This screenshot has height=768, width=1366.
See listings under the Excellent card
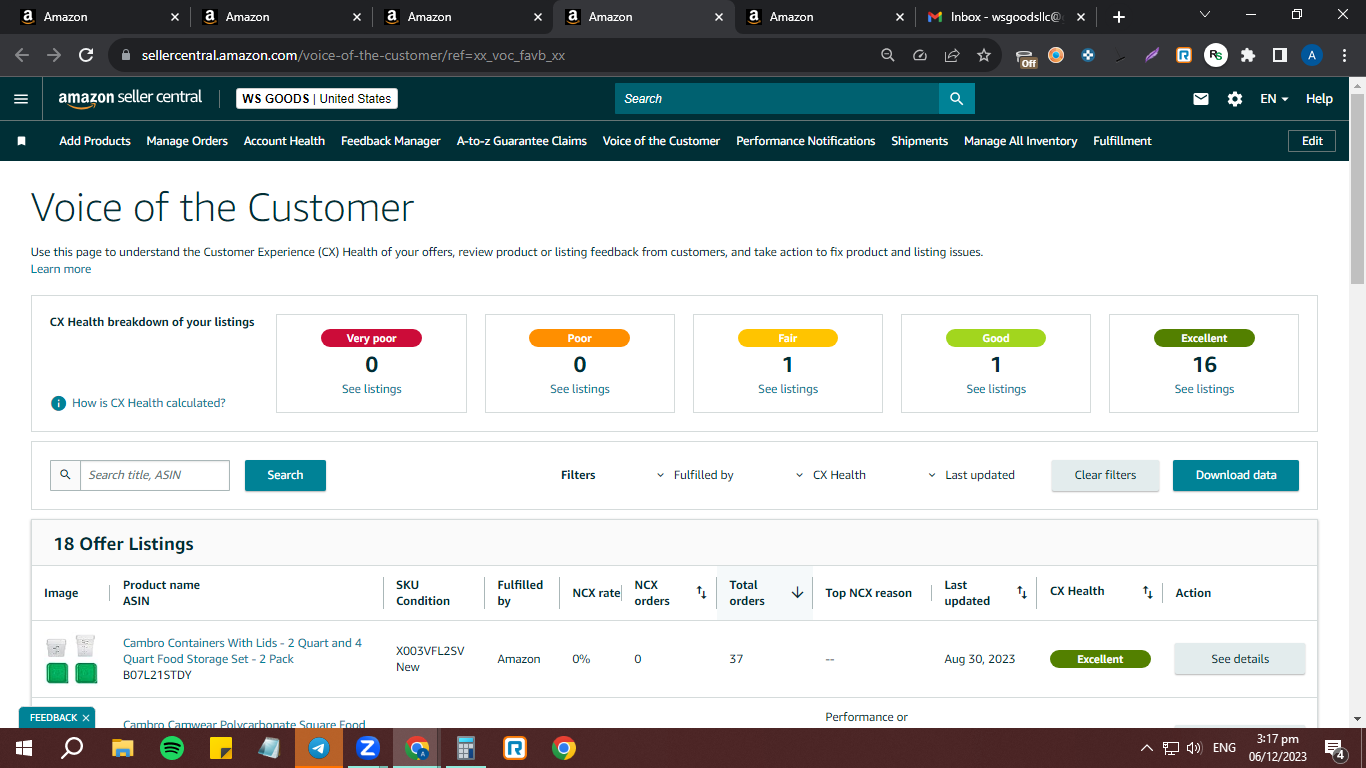click(1204, 389)
